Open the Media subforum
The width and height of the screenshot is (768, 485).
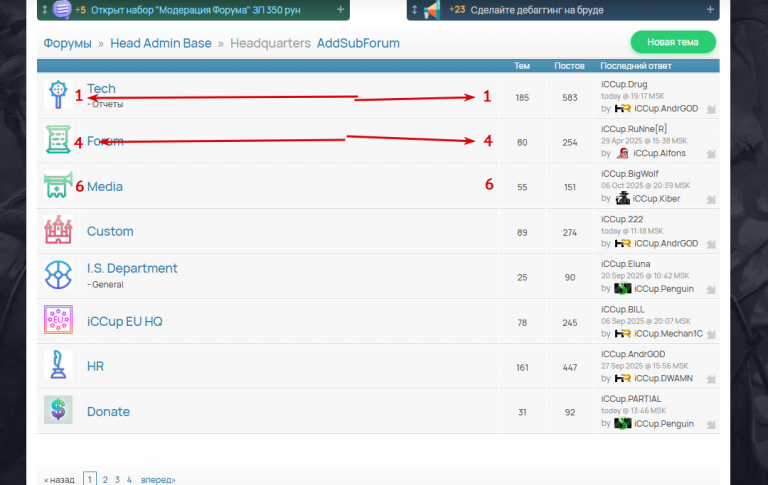105,187
